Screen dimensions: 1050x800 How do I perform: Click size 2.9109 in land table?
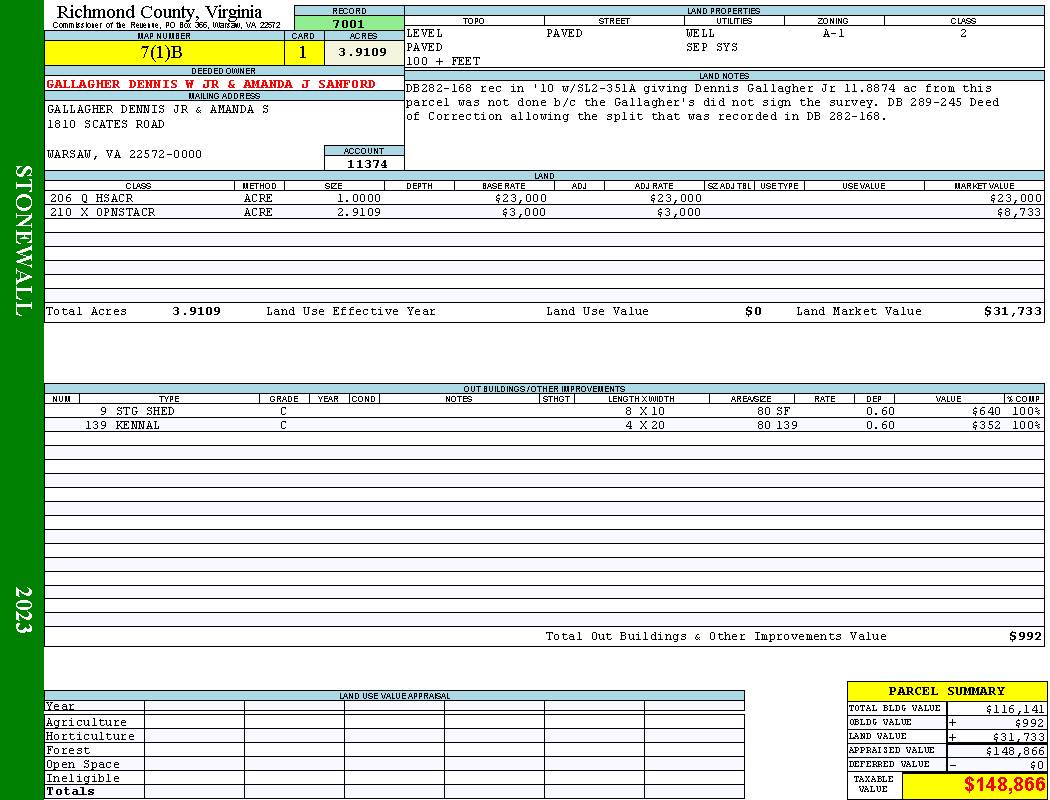(x=358, y=212)
